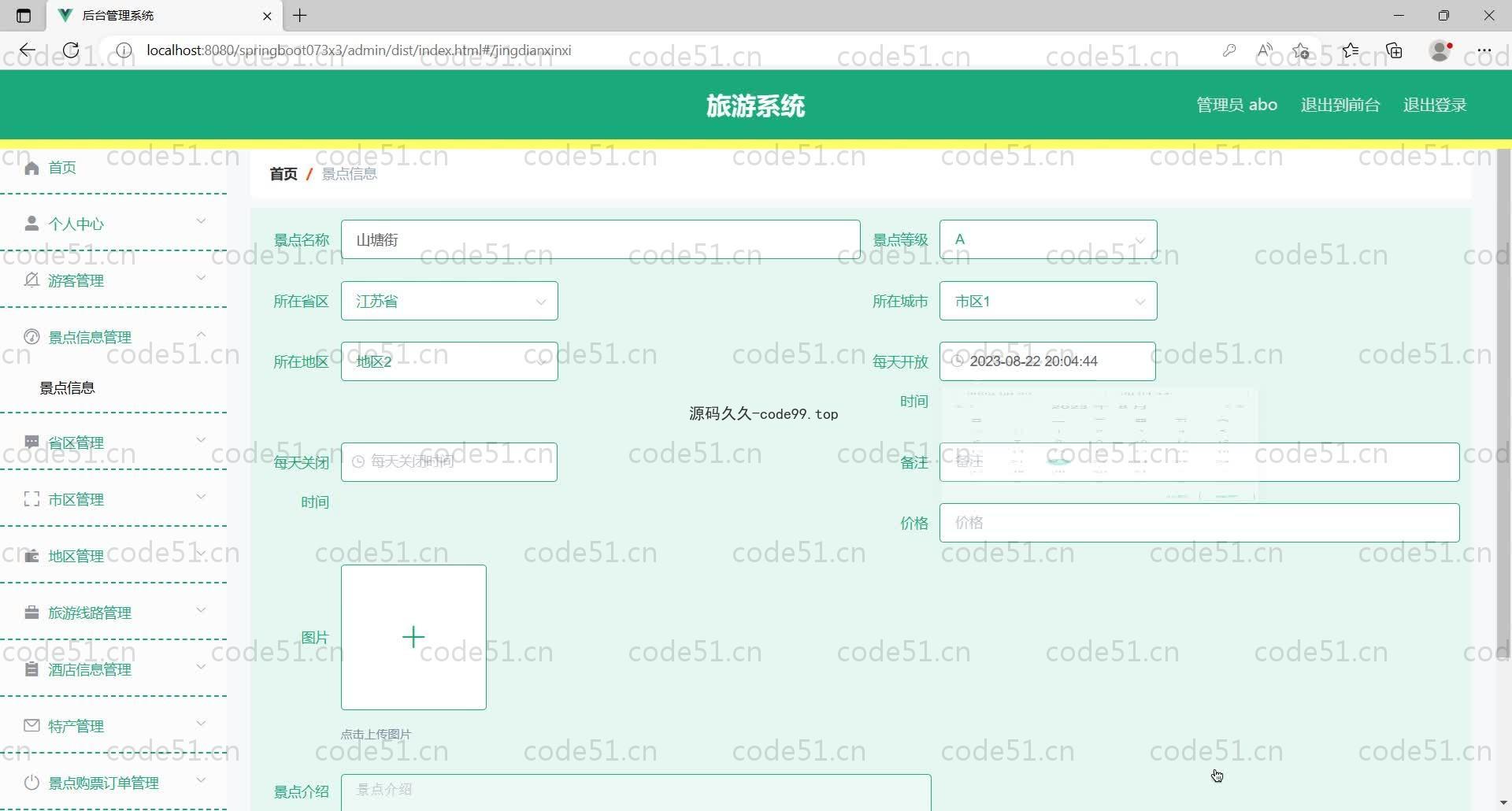Click the briefcase icon beside 旅游线路管理
Viewport: 1512px width, 811px height.
(31, 613)
